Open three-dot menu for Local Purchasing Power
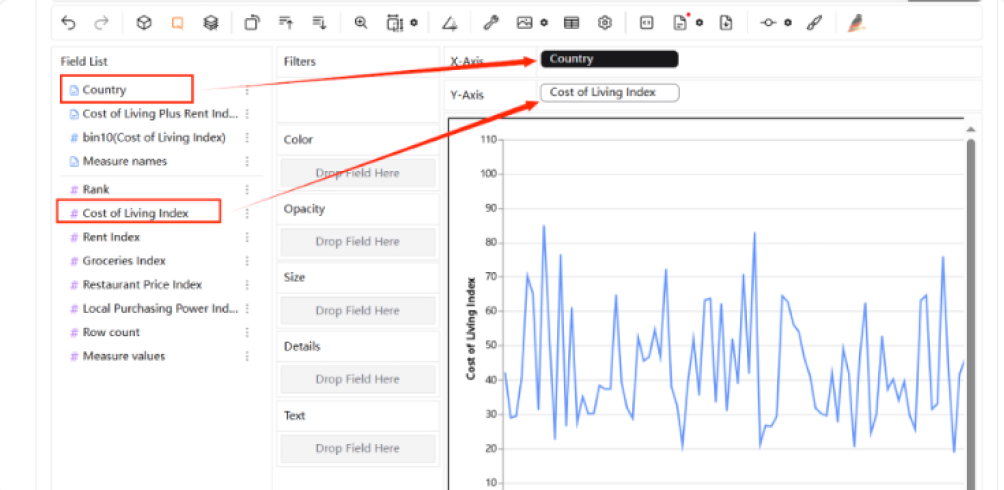 coord(247,309)
